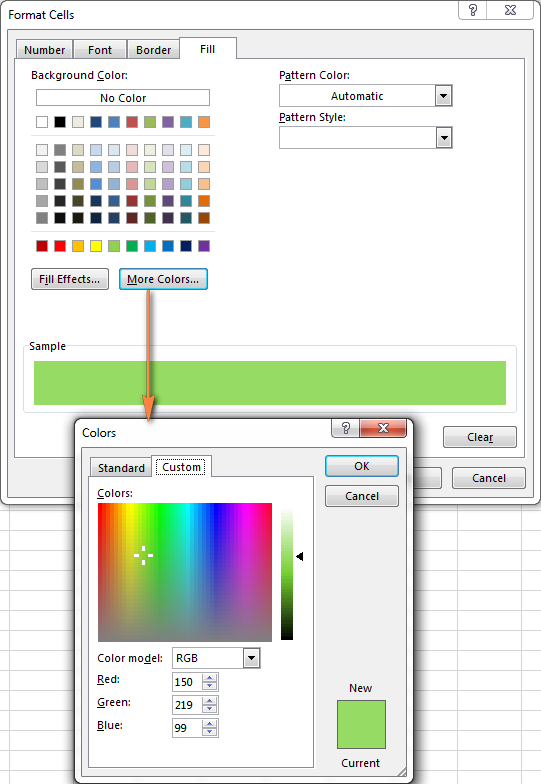Pick gold-orange standard color swatch
Viewport: 541px width, 784px height.
(x=78, y=246)
